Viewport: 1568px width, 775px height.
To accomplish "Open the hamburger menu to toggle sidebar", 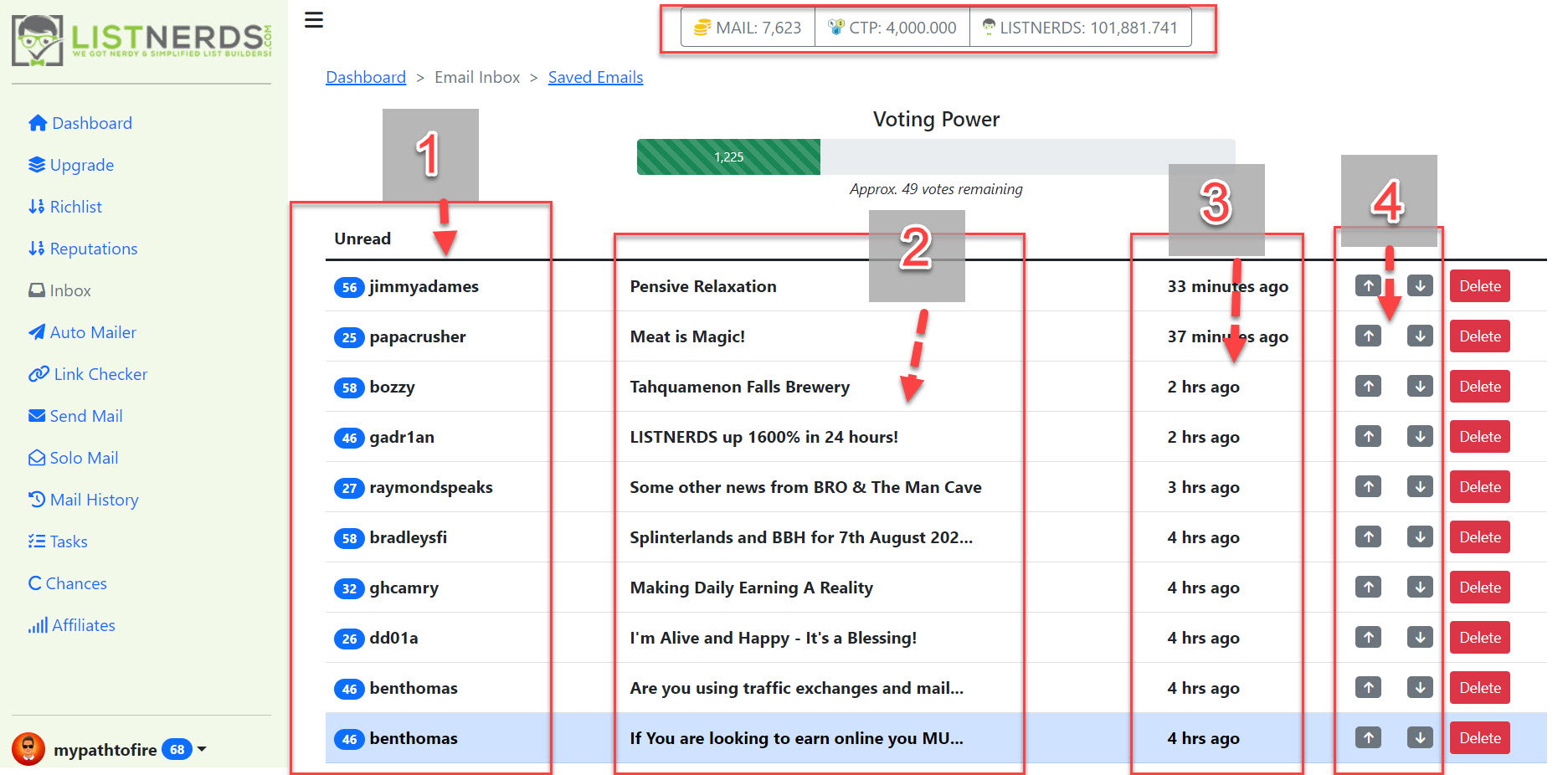I will click(314, 20).
